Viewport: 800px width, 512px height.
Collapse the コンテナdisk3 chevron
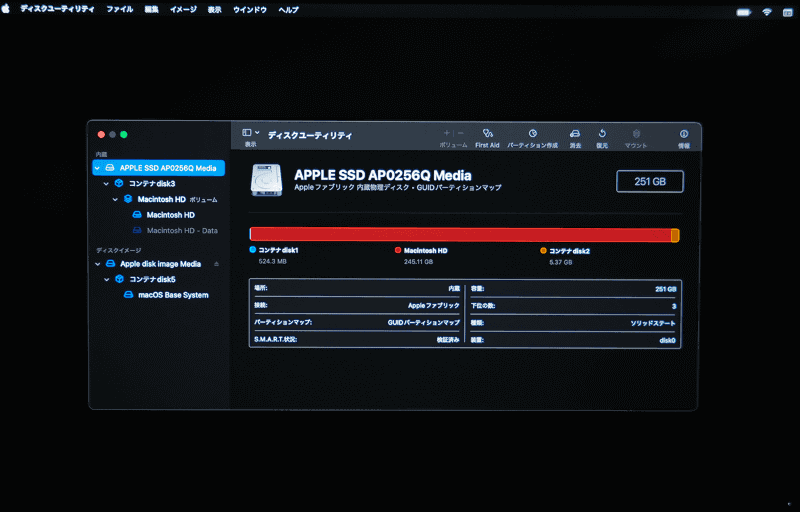pyautogui.click(x=106, y=184)
